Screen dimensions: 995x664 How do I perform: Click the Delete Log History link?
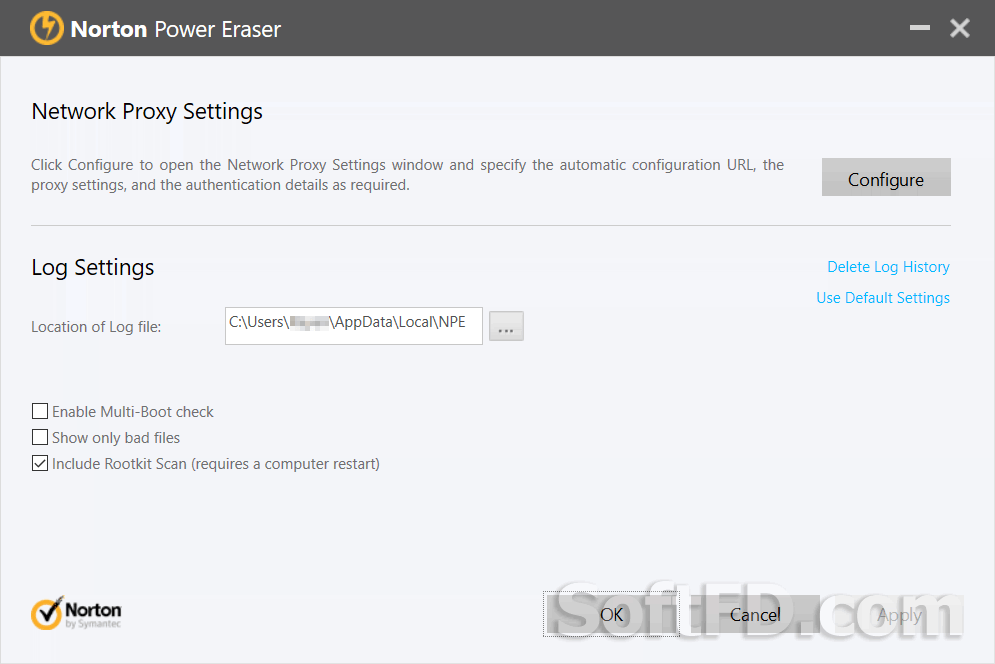click(x=888, y=267)
